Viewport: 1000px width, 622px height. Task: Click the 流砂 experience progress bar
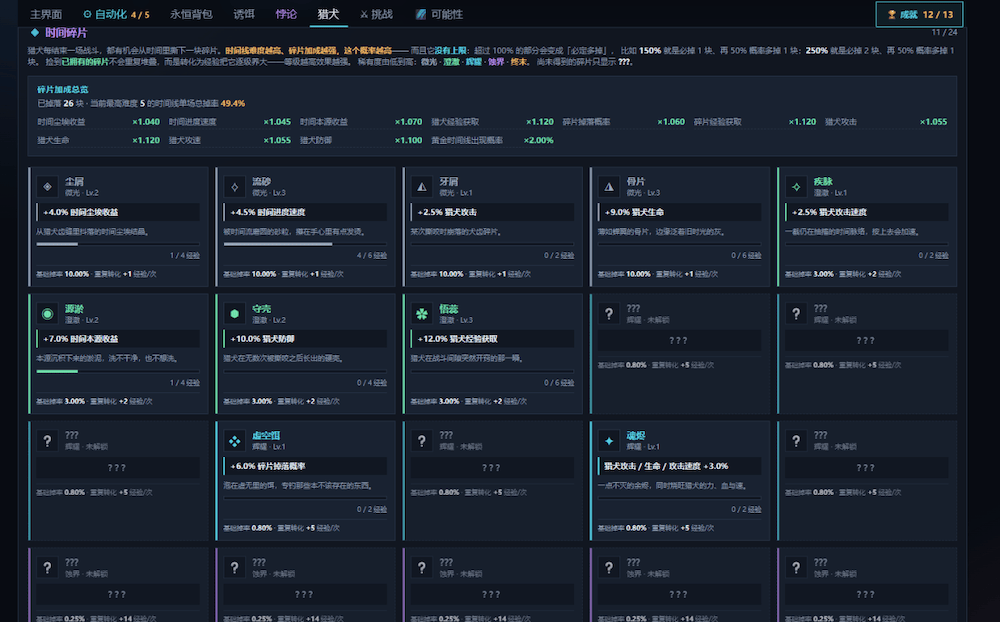coord(305,244)
